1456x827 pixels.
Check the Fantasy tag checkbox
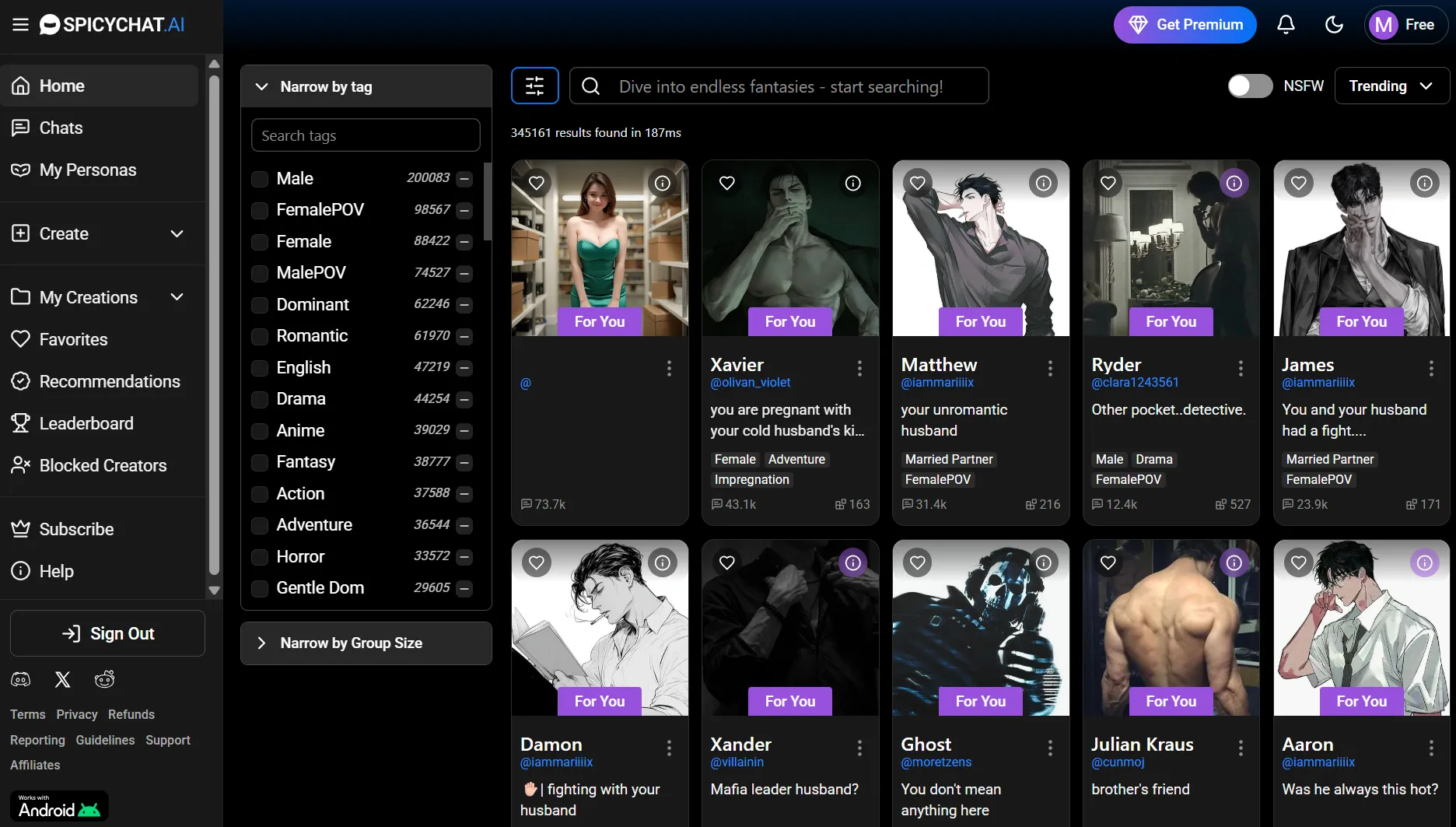tap(260, 462)
